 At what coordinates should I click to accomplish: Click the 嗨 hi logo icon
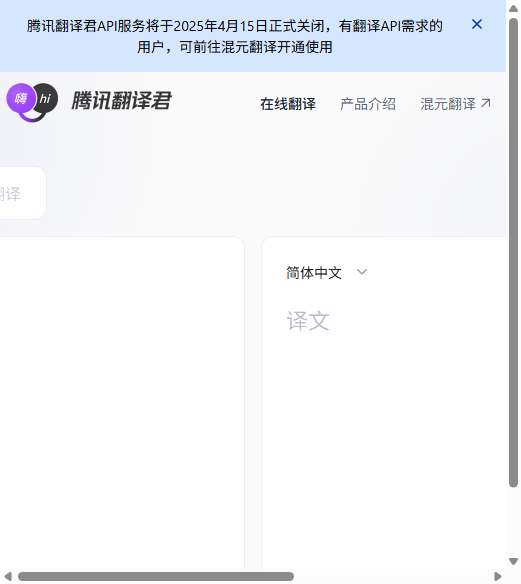[32, 102]
